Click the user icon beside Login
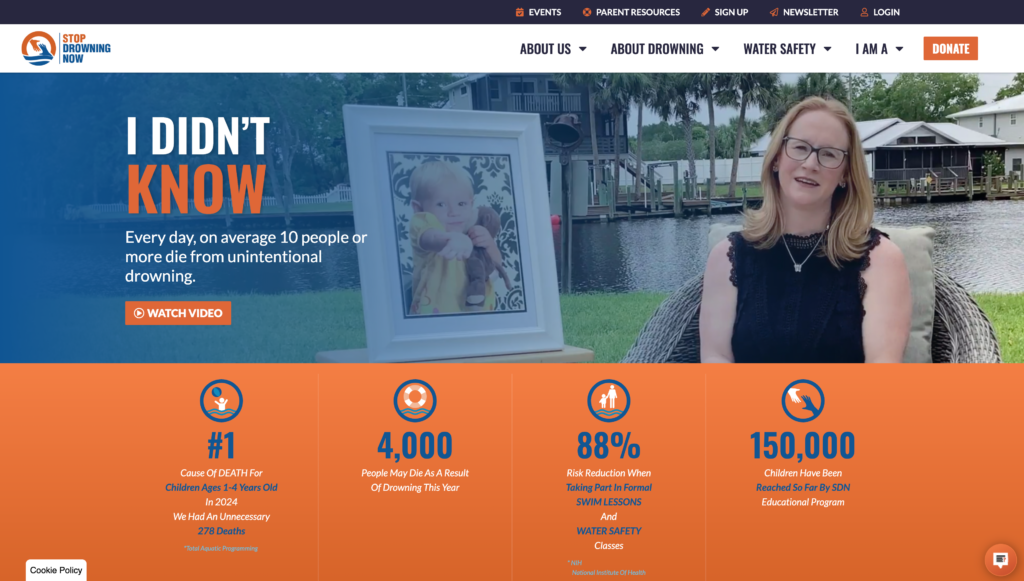 click(x=864, y=12)
